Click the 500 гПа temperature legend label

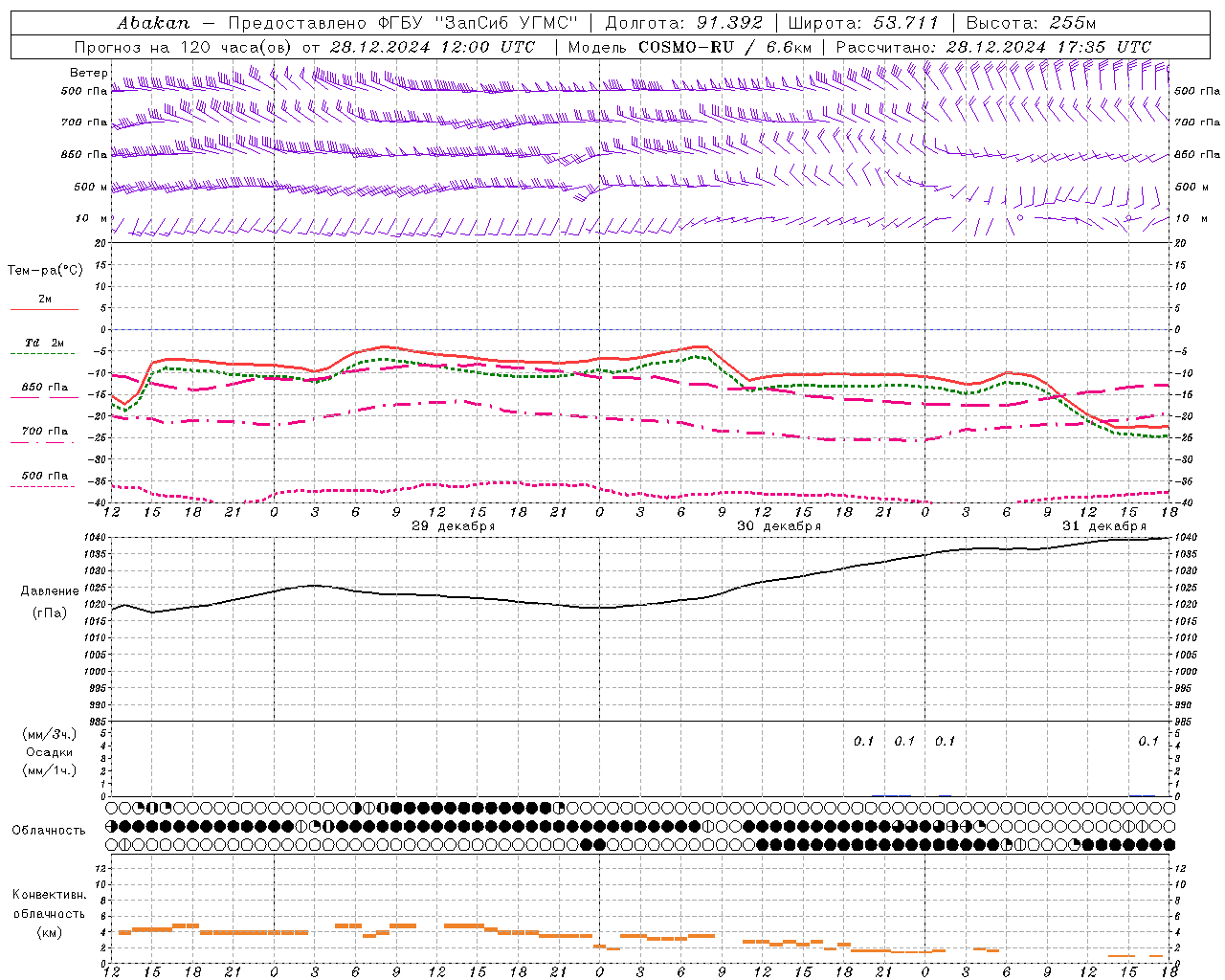pos(45,476)
